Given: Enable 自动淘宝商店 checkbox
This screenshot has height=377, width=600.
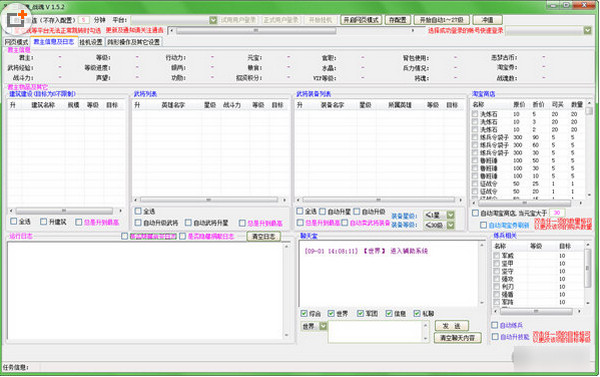Looking at the screenshot, I should [x=475, y=213].
